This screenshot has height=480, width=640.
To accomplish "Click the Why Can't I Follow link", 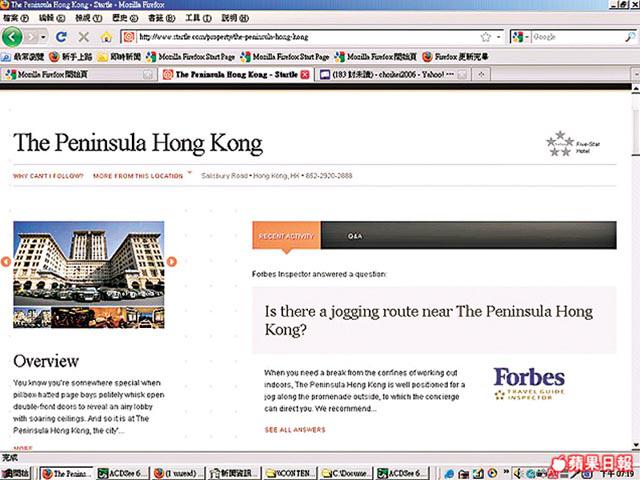I will coord(48,176).
